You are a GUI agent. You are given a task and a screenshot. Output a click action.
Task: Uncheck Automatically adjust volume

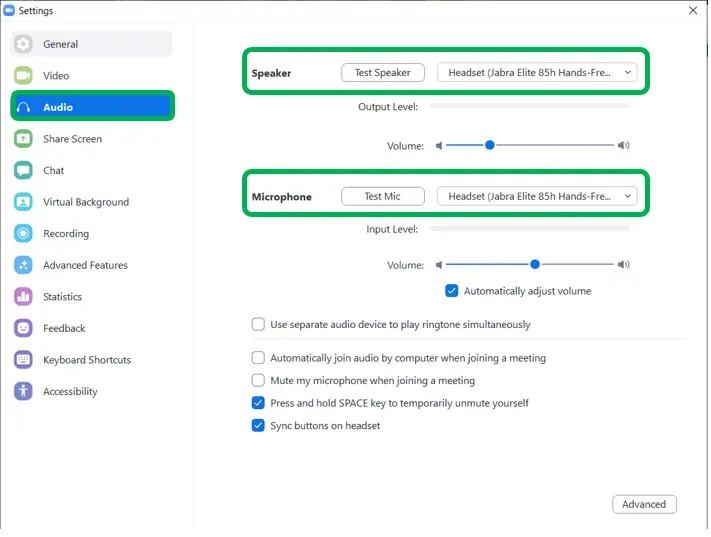pyautogui.click(x=452, y=291)
